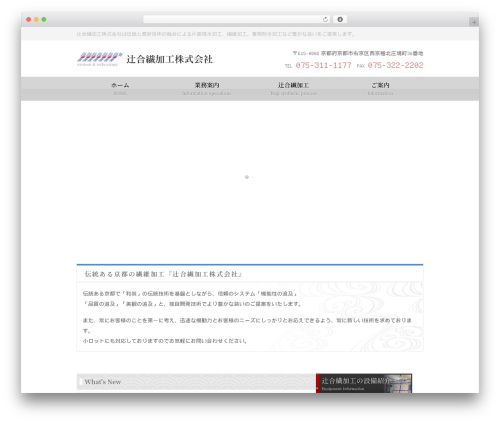Click the gray tagline text at the page top
Viewport: 500px width, 423px height.
(216, 34)
